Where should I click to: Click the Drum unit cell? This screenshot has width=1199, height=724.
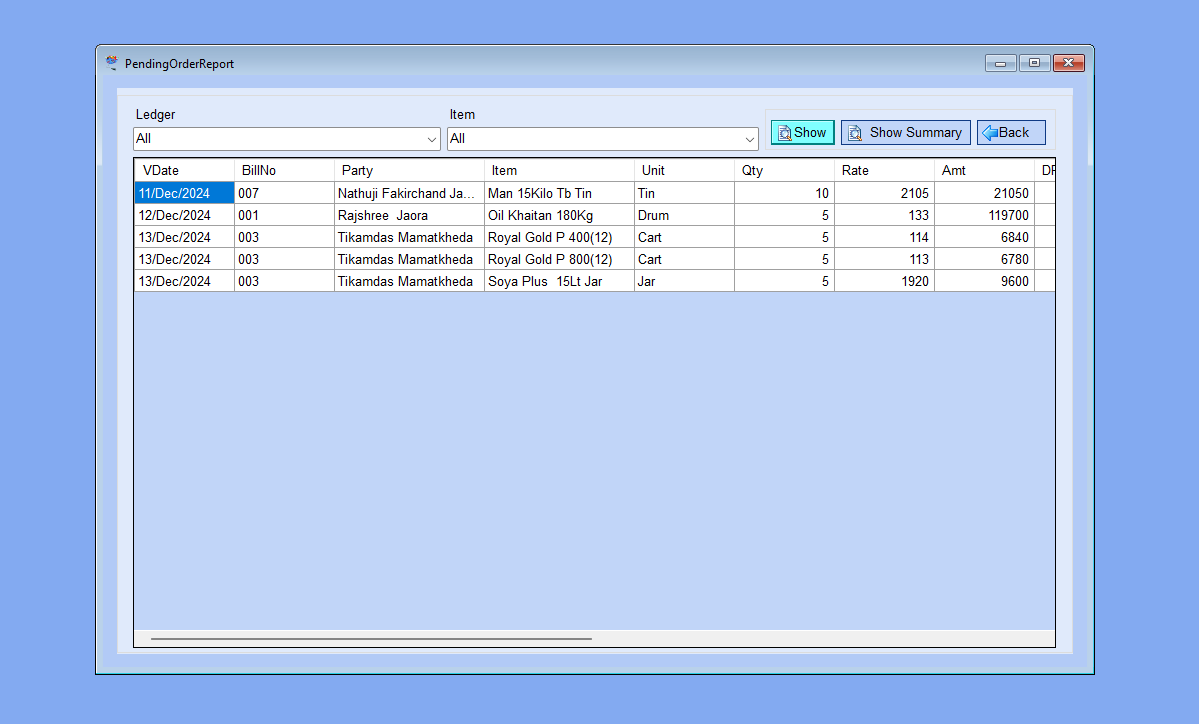pos(684,216)
